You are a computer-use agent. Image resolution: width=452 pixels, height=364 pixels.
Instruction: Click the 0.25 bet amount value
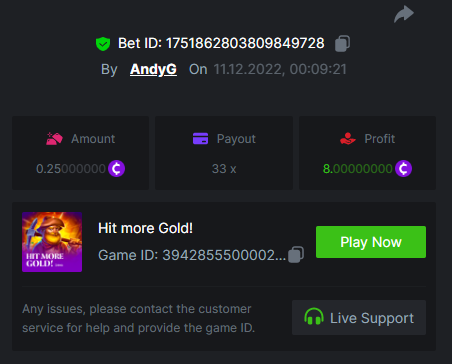pos(71,169)
